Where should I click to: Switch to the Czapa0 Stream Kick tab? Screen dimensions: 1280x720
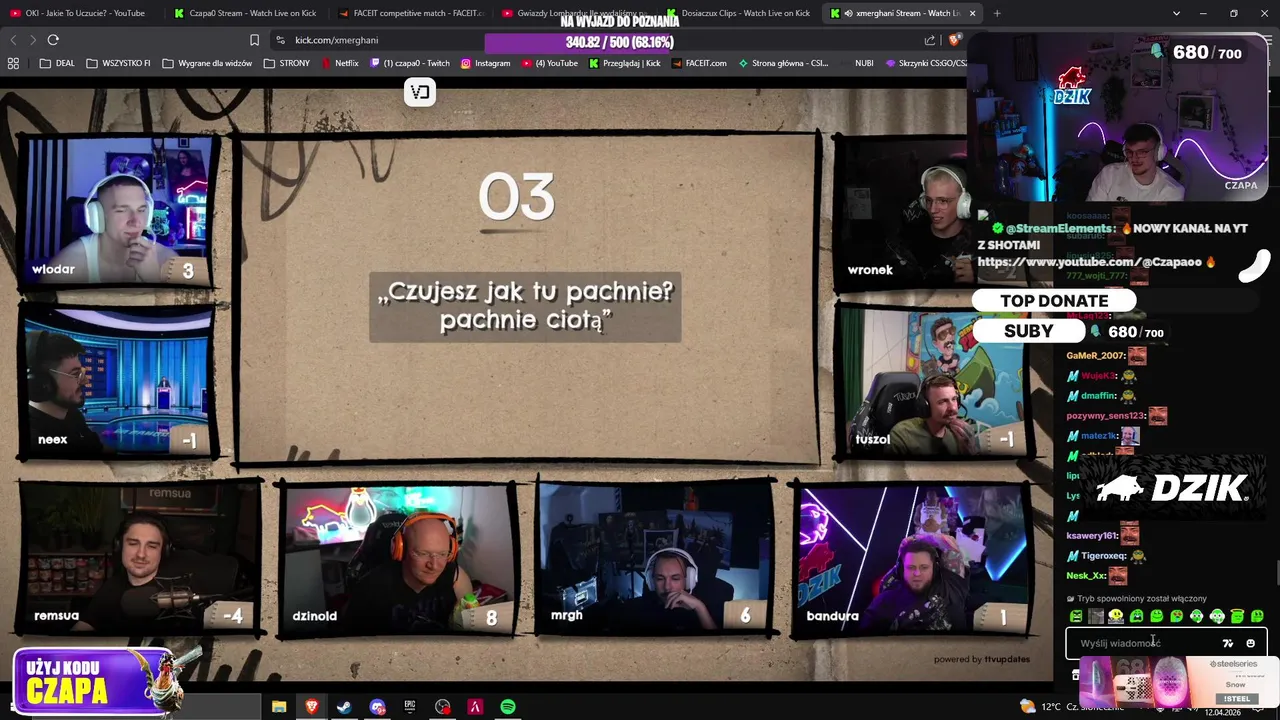245,13
